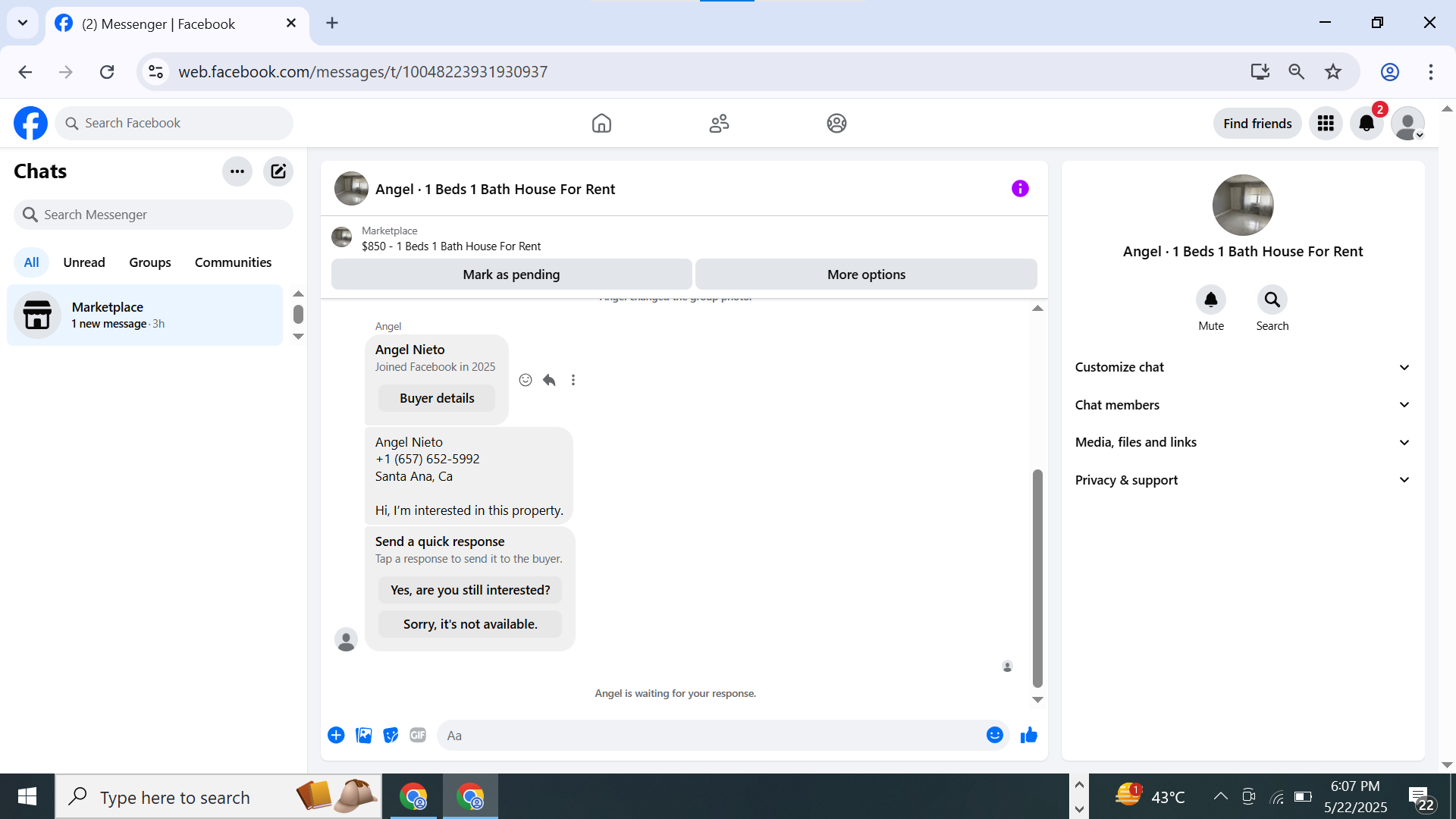The image size is (1456, 819).
Task: Show hidden system tray icons
Action: (1220, 796)
